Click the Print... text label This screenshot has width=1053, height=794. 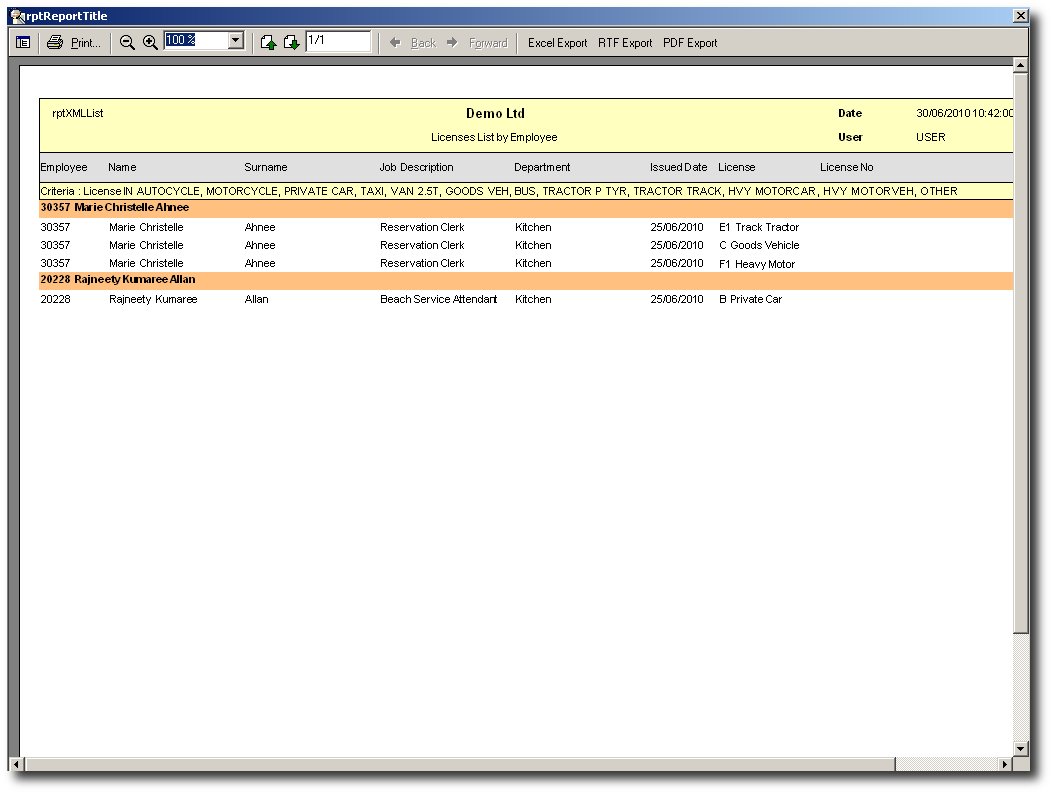click(86, 43)
